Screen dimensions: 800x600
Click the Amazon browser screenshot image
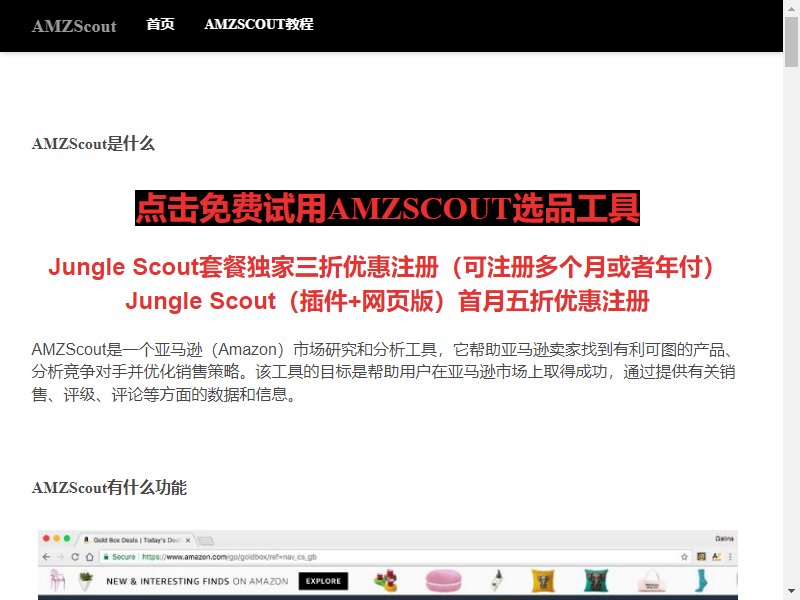[x=388, y=565]
